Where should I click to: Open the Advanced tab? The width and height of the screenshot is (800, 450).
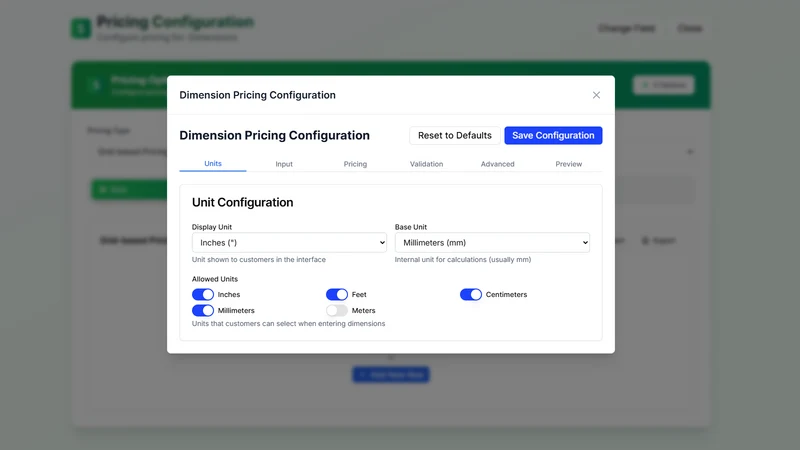coord(497,164)
